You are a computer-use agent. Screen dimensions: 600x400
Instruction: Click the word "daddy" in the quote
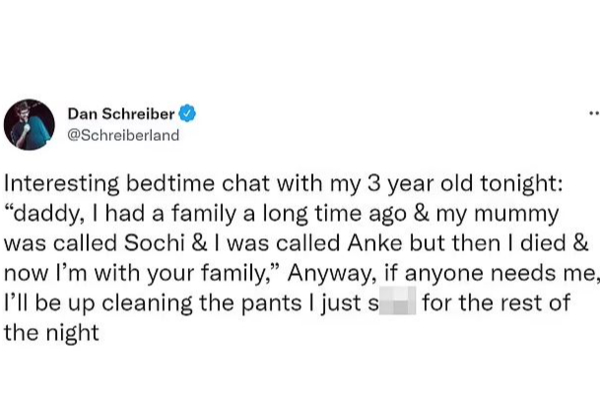click(x=49, y=214)
